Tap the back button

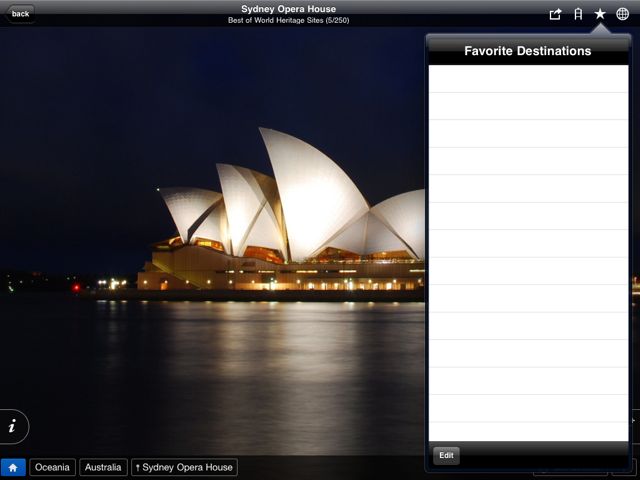[20, 14]
